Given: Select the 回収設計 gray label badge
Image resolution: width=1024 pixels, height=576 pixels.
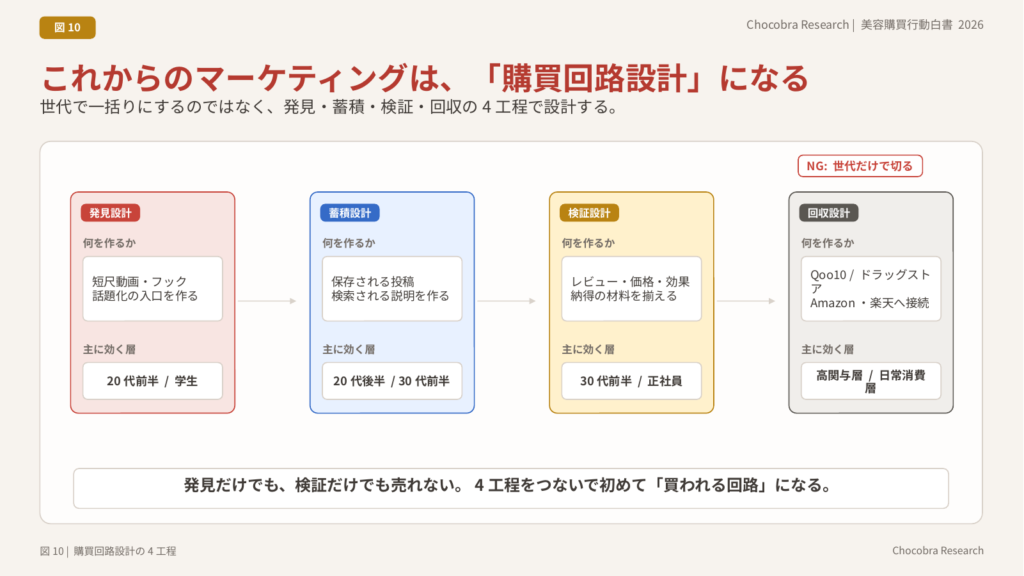Looking at the screenshot, I should 828,213.
